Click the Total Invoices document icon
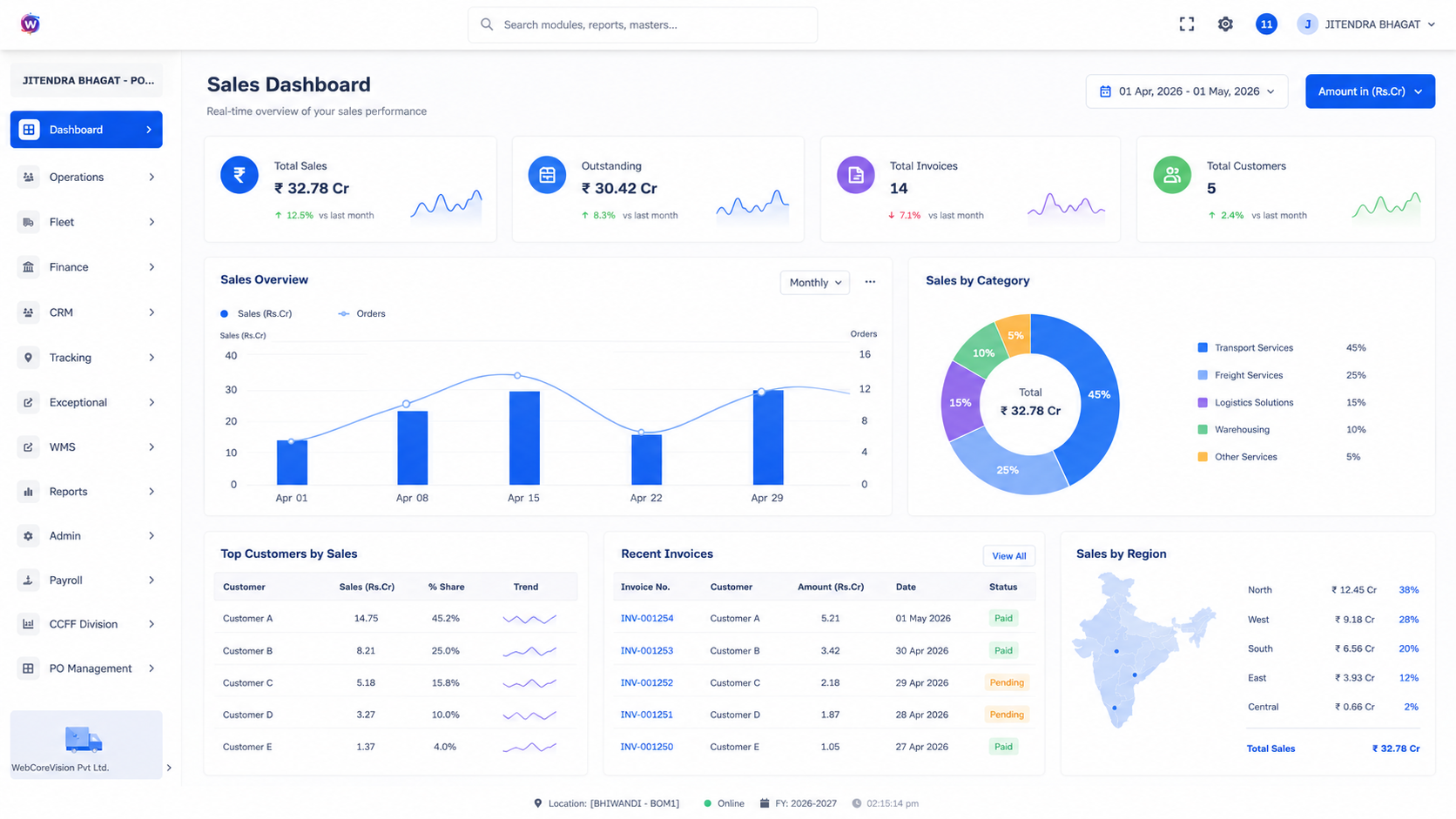1456x819 pixels. [856, 175]
